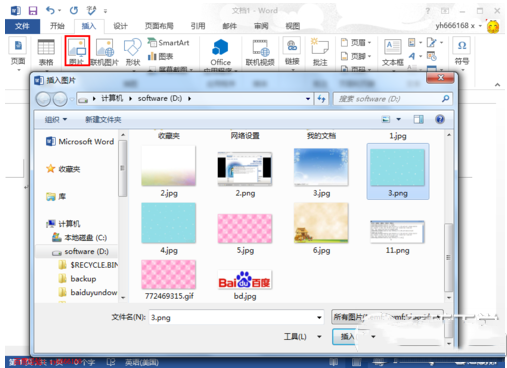The image size is (507, 368).
Task: Select the 2.png screenshot thumbnail
Action: click(245, 169)
